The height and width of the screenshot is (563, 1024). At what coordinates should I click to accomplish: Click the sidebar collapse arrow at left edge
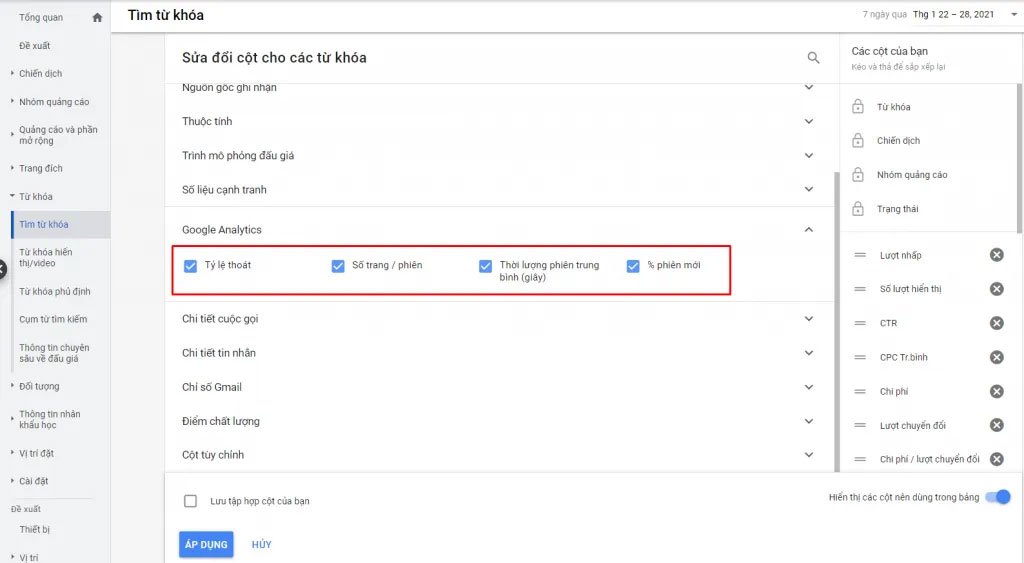[x=2, y=268]
